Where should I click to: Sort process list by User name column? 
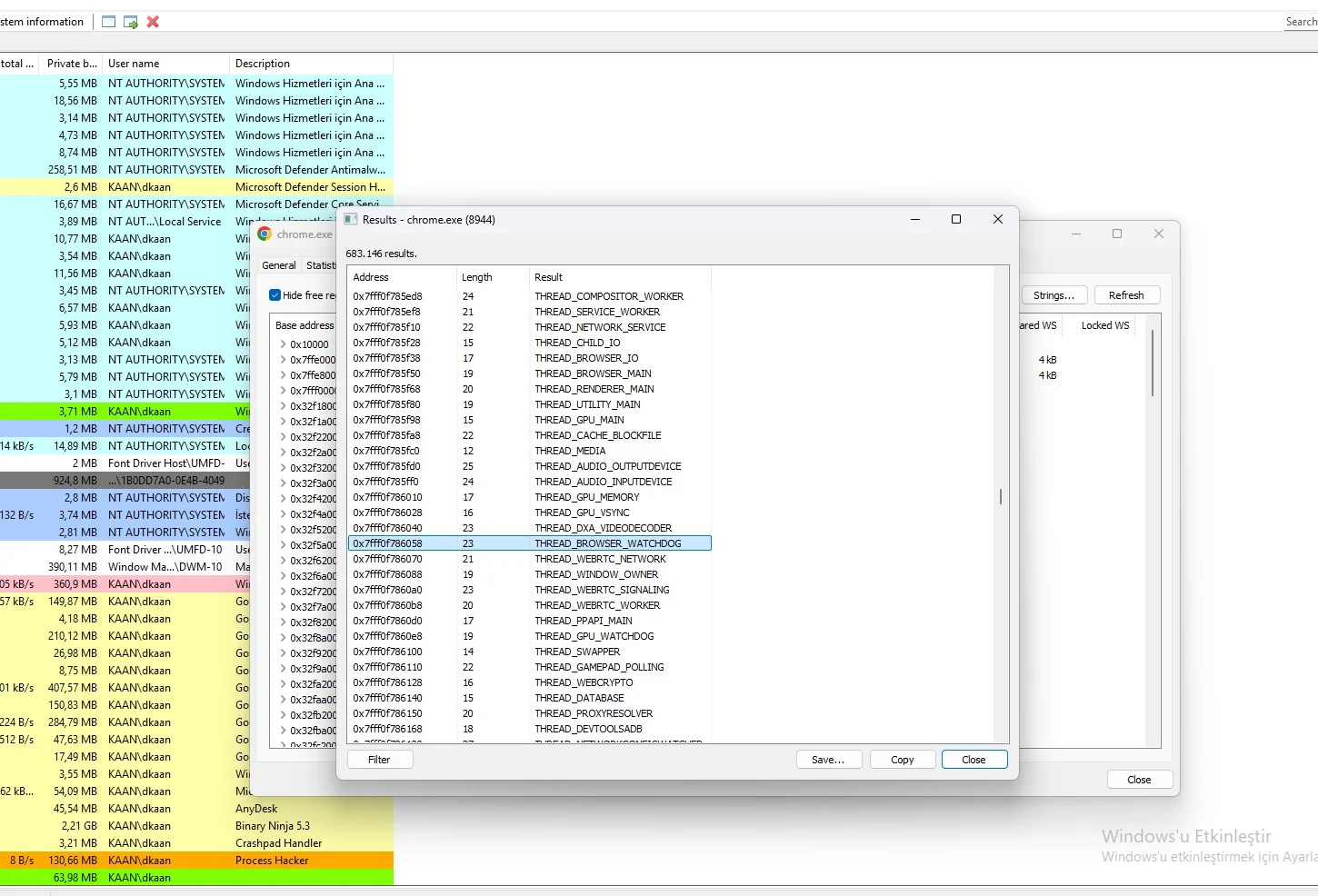165,64
